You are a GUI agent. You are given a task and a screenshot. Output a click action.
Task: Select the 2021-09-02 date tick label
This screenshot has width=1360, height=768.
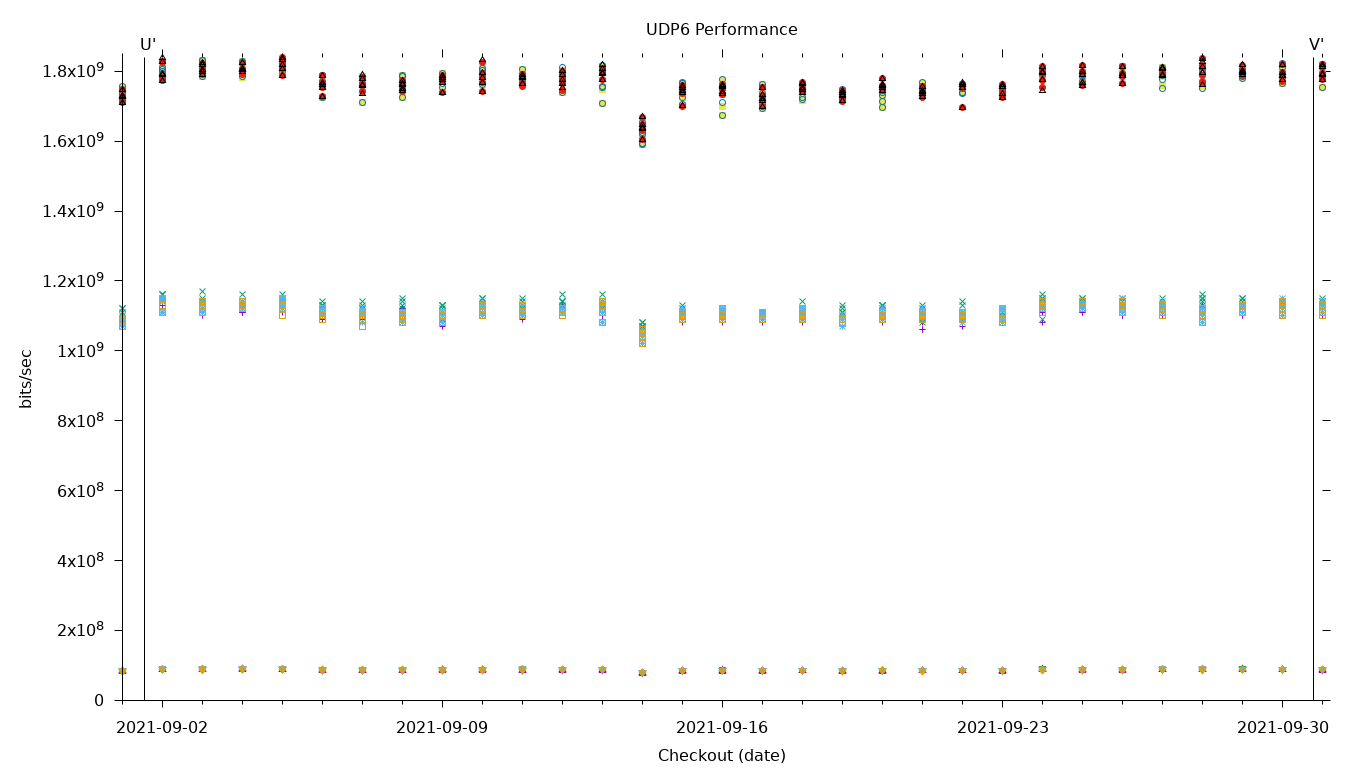point(162,728)
